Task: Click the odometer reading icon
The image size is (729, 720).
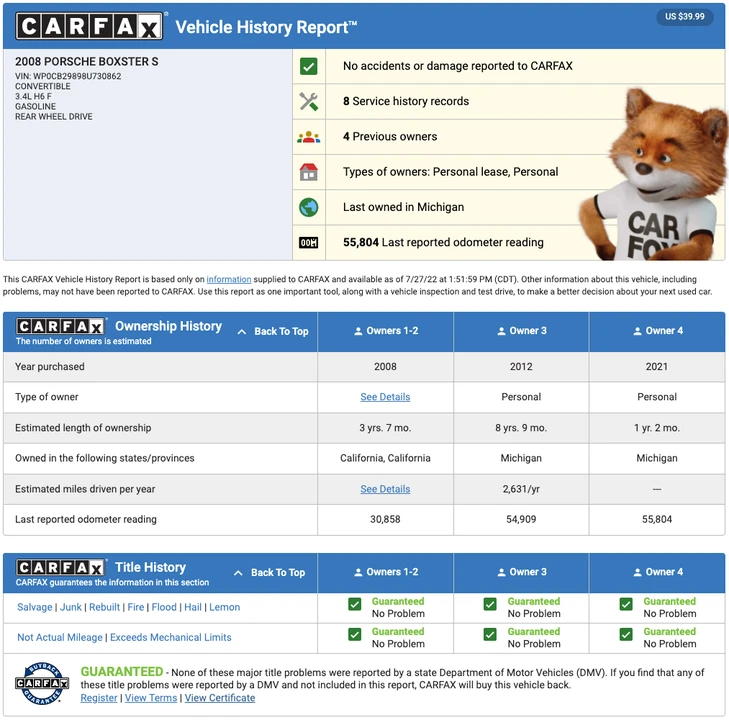Action: tap(309, 243)
